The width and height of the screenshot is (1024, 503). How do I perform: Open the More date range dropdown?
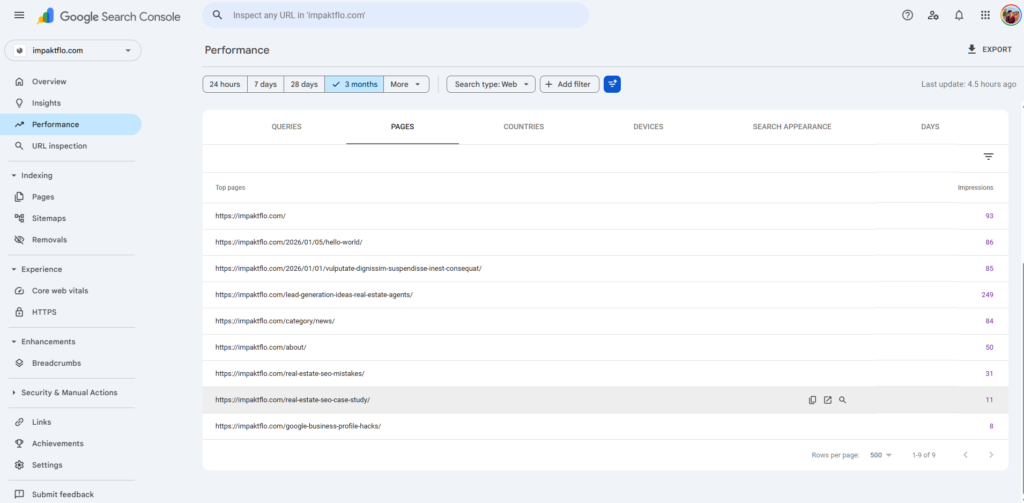point(406,84)
